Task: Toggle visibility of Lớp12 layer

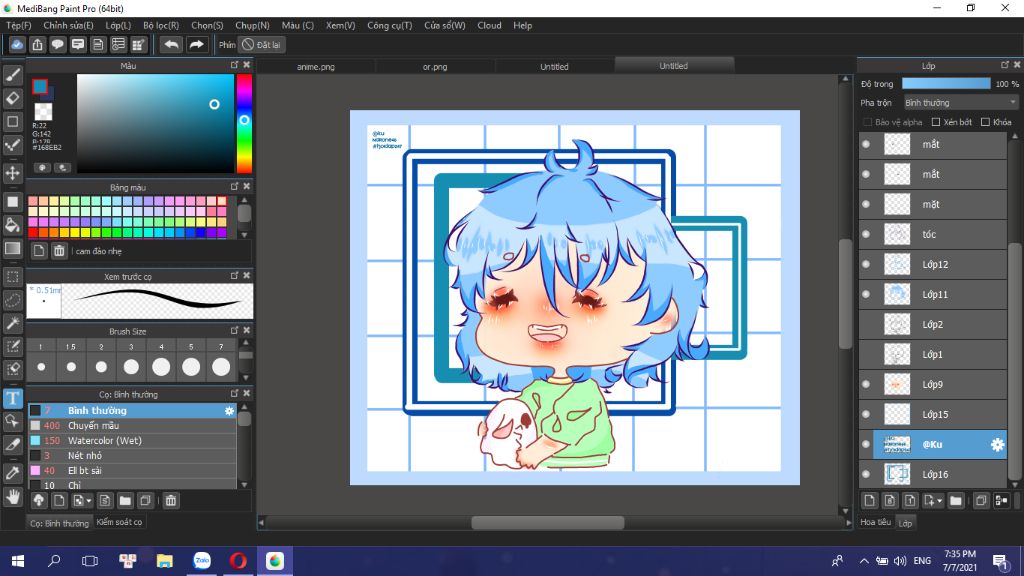Action: [x=866, y=264]
